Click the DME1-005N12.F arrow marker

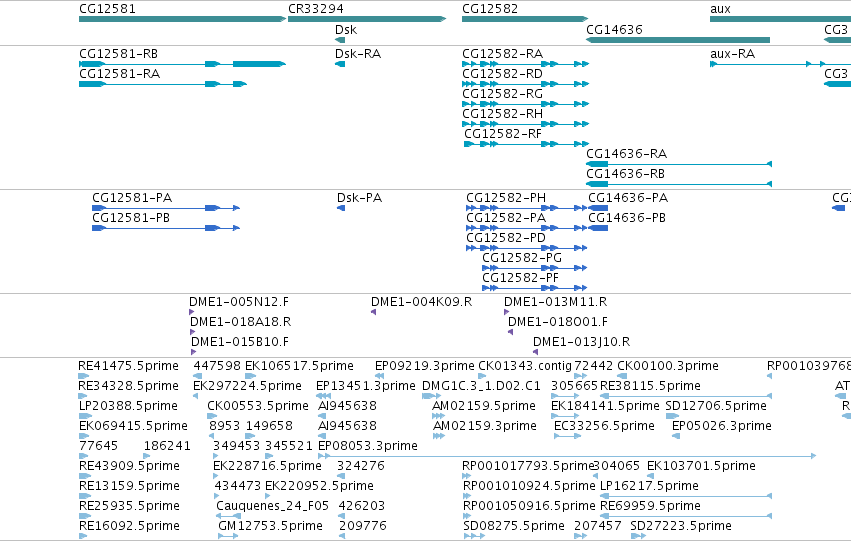[x=192, y=312]
